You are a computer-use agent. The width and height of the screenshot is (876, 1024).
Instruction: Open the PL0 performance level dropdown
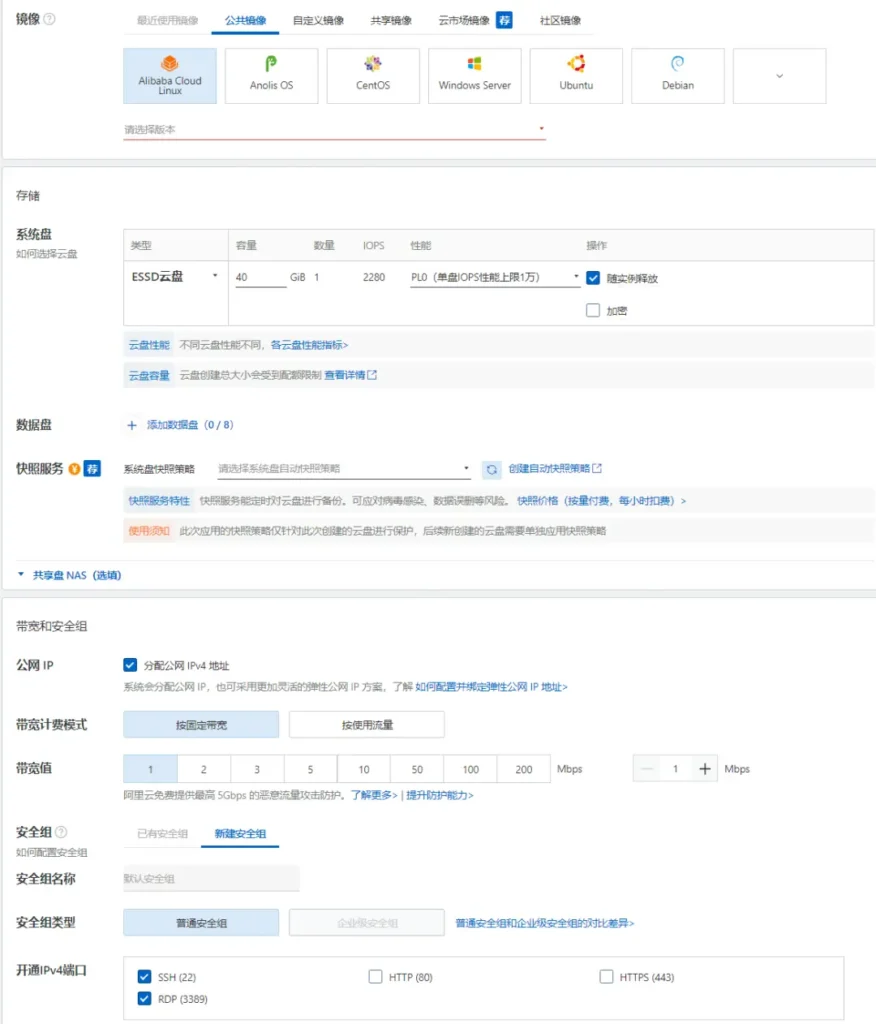(x=495, y=278)
